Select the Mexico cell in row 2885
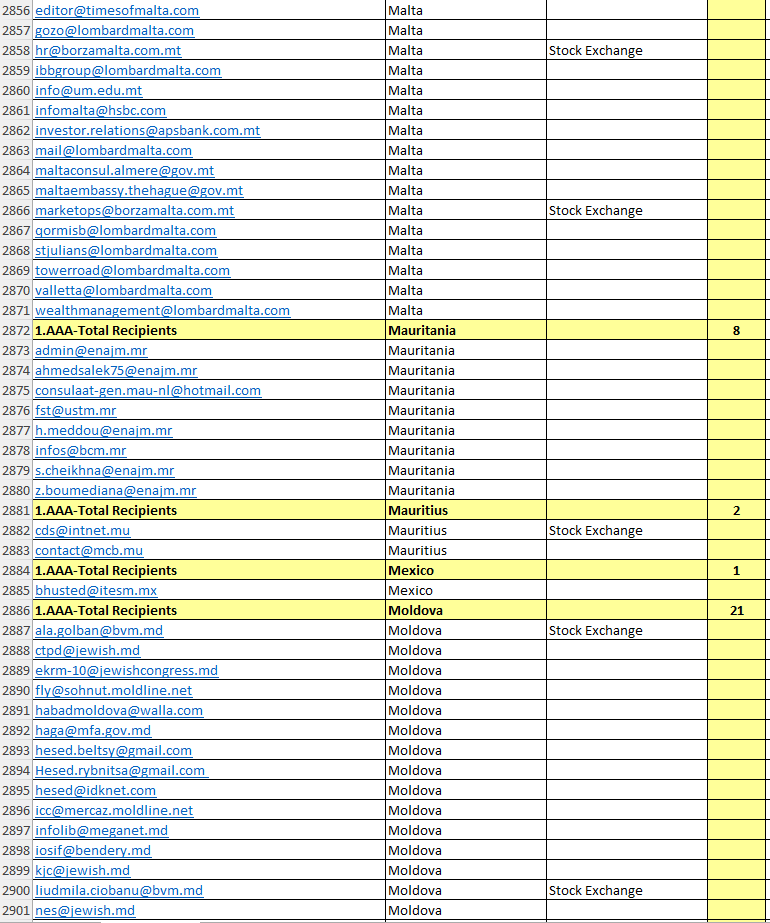770x923 pixels. (466, 591)
